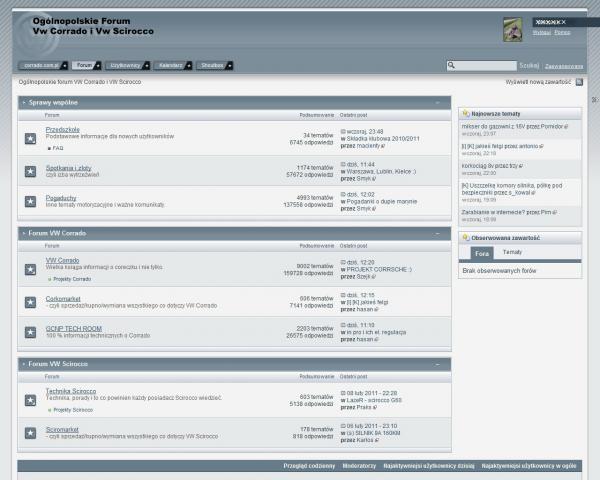Image resolution: width=600 pixels, height=480 pixels.
Task: Open the Kalendarz menu item
Action: [x=171, y=65]
